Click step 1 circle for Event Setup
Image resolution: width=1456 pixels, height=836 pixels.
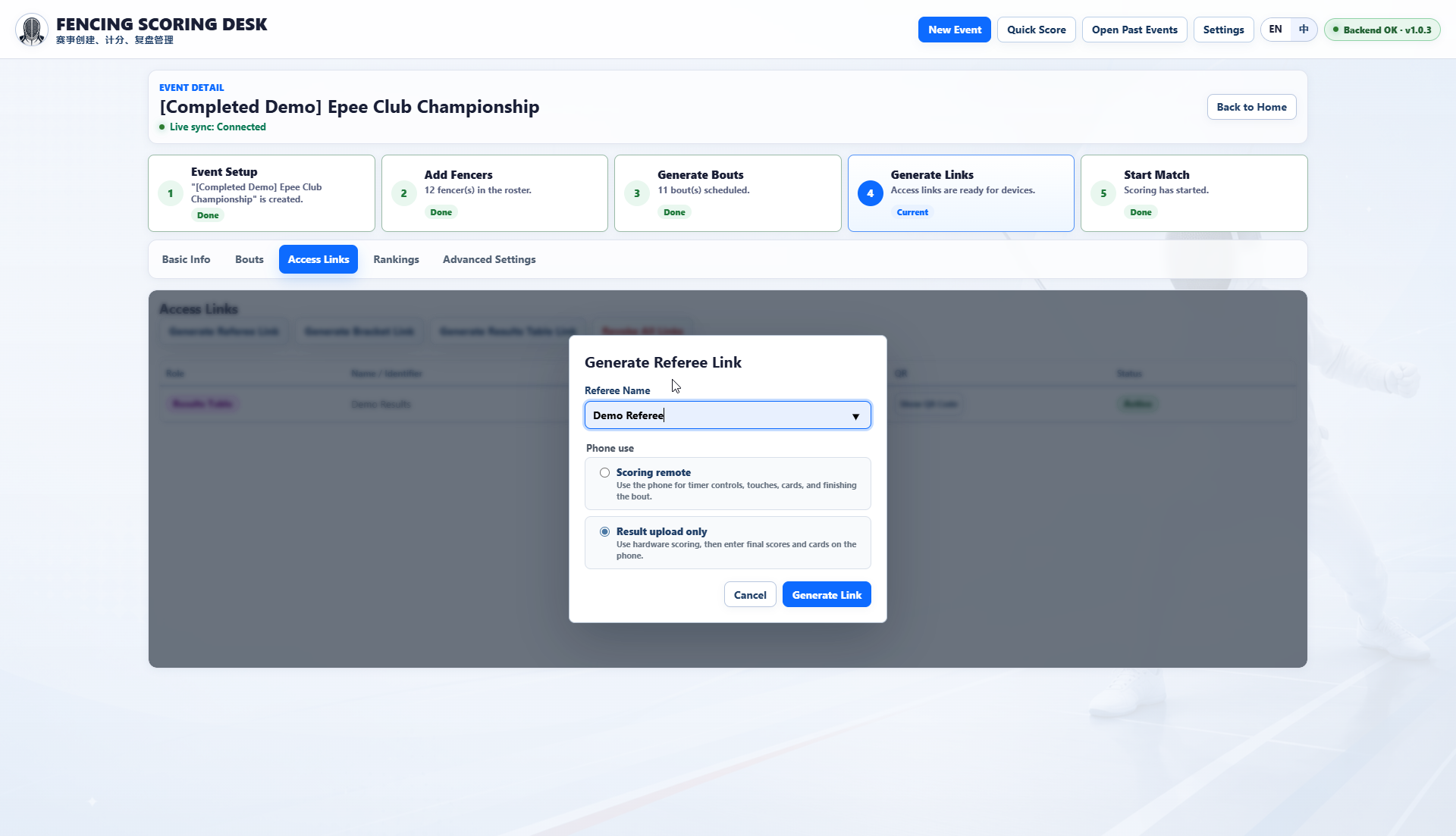[x=171, y=193]
